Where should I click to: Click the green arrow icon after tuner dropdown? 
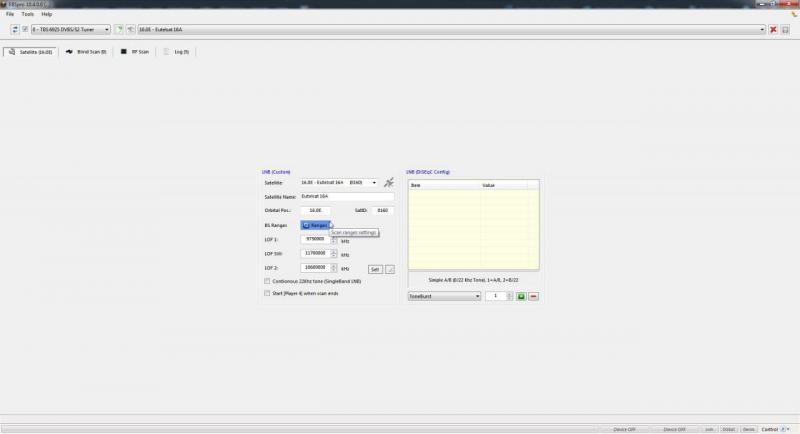[x=119, y=30]
